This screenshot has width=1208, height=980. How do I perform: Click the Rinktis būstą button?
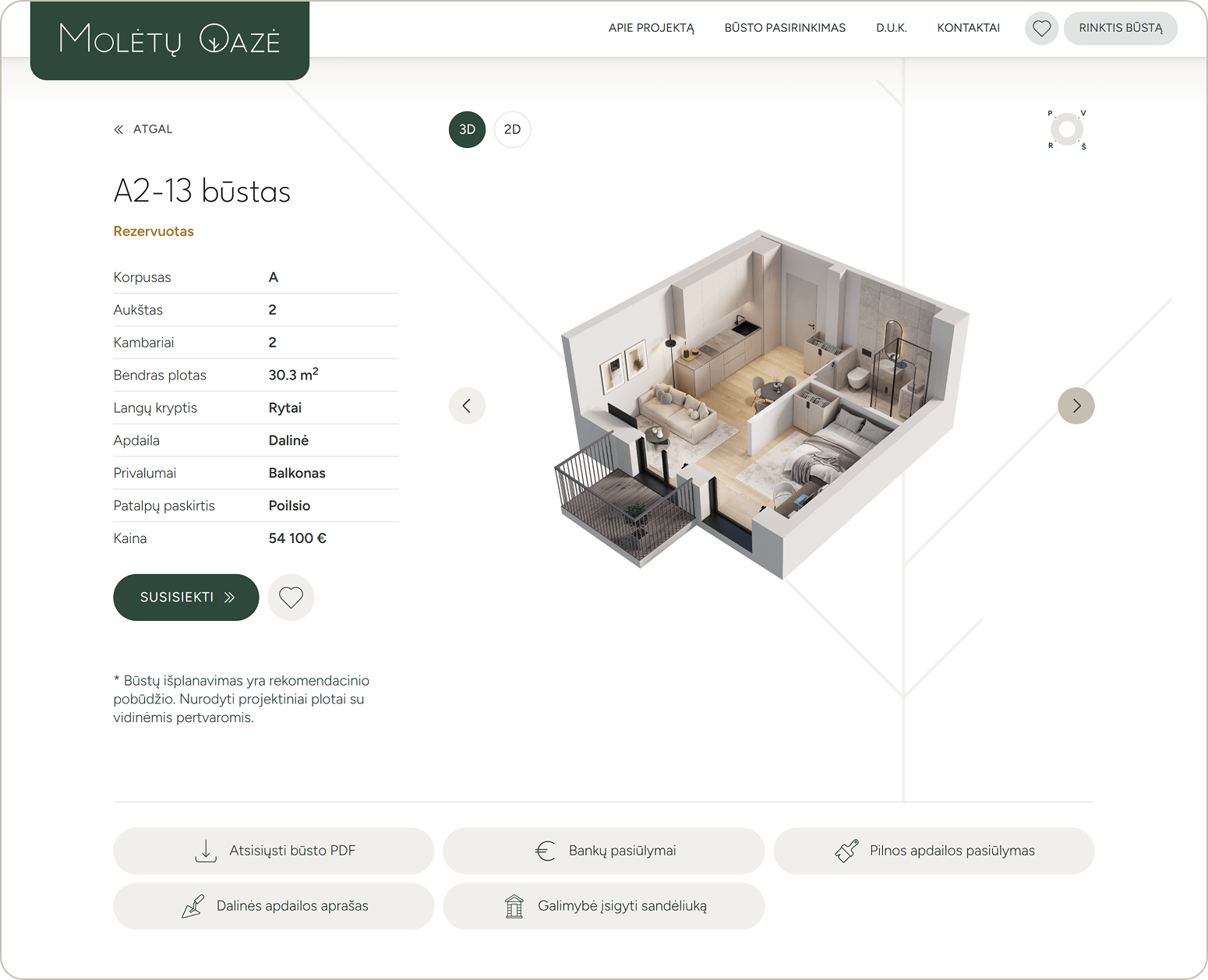1120,28
